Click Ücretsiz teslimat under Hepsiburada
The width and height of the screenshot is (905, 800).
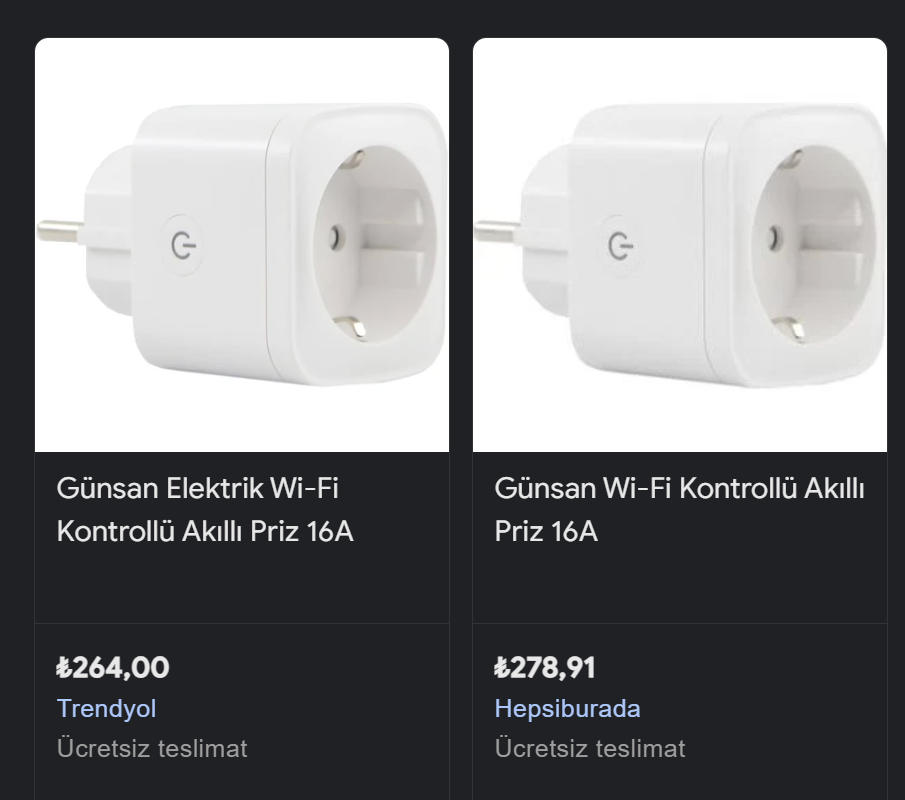pyautogui.click(x=590, y=748)
